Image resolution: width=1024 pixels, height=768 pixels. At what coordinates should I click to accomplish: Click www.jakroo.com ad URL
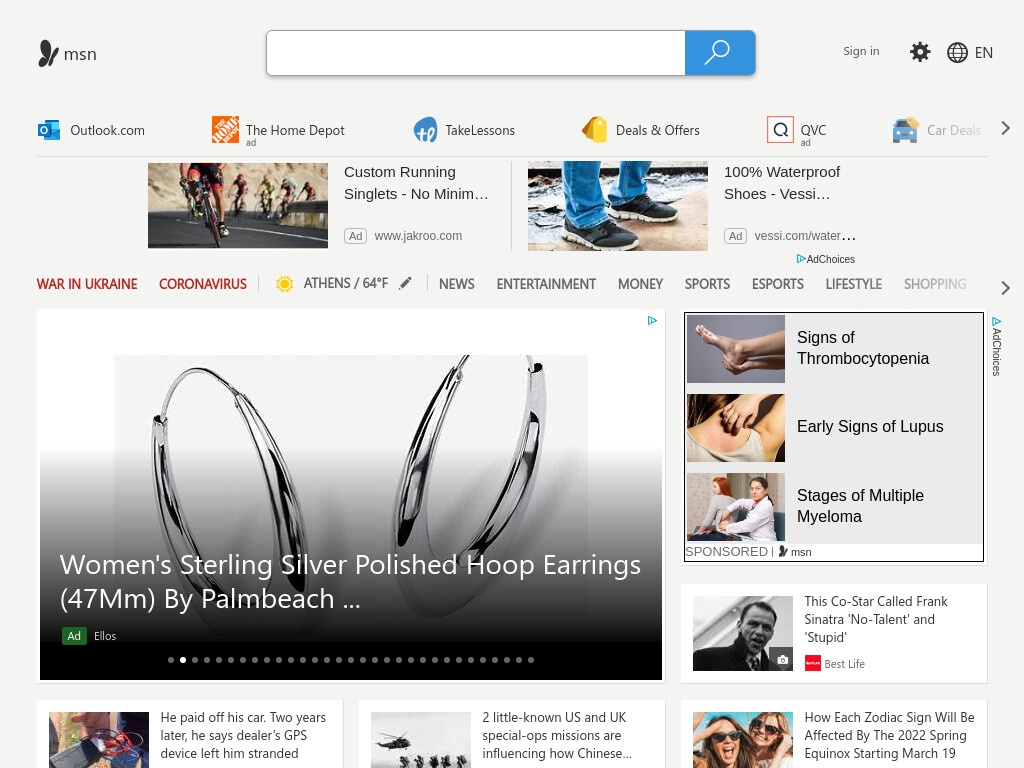pyautogui.click(x=418, y=236)
